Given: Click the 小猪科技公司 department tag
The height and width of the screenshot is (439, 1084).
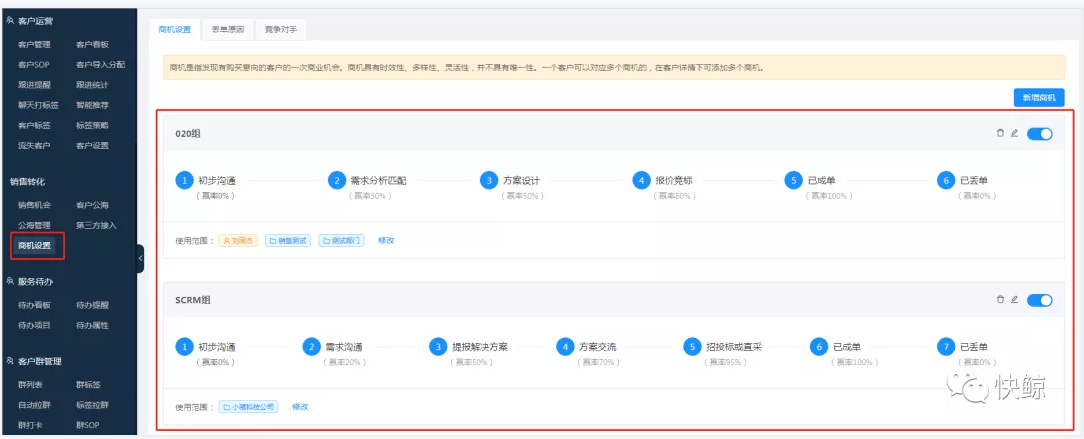Looking at the screenshot, I should pyautogui.click(x=249, y=407).
